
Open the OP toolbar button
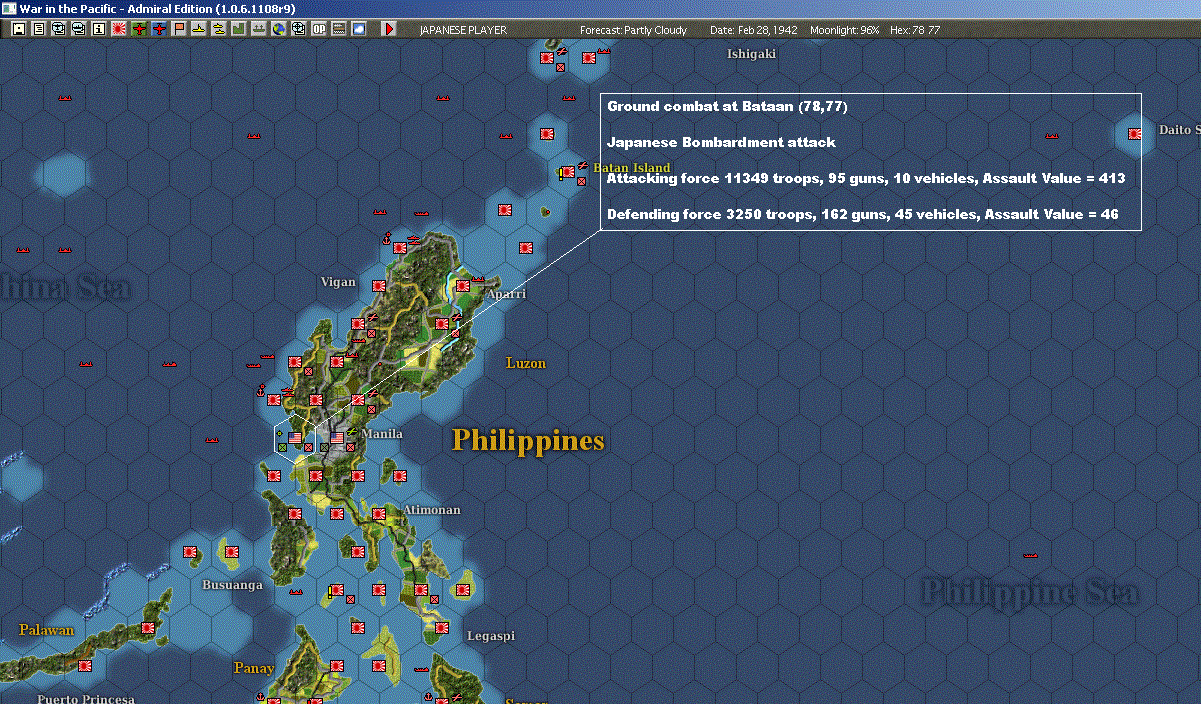pos(319,29)
